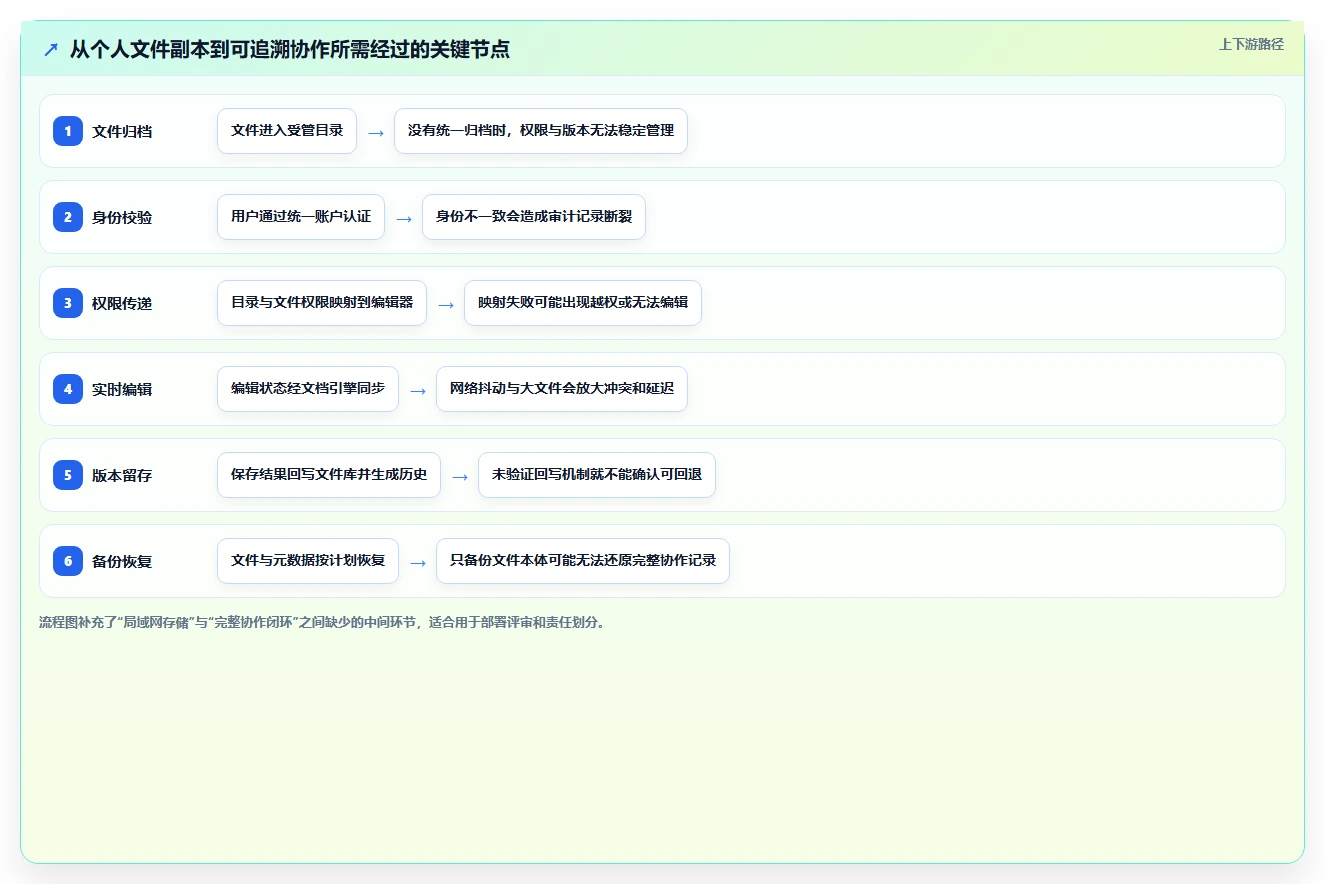This screenshot has height=884, width=1325.
Task: Click the title 从个人文件副本到可追溯协作所需经过的关键节点
Action: coord(290,49)
